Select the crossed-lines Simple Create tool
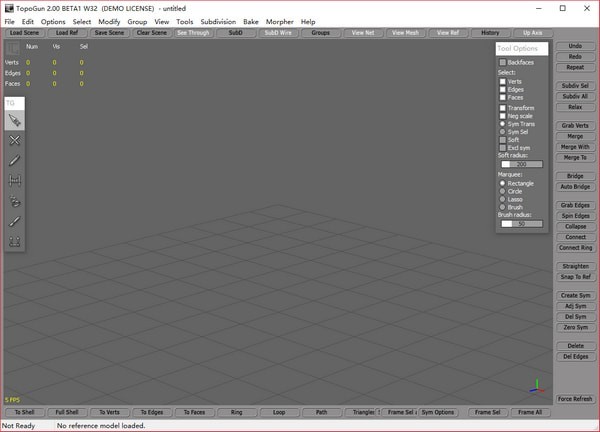Screen dimensions: 600x432 click(15, 141)
